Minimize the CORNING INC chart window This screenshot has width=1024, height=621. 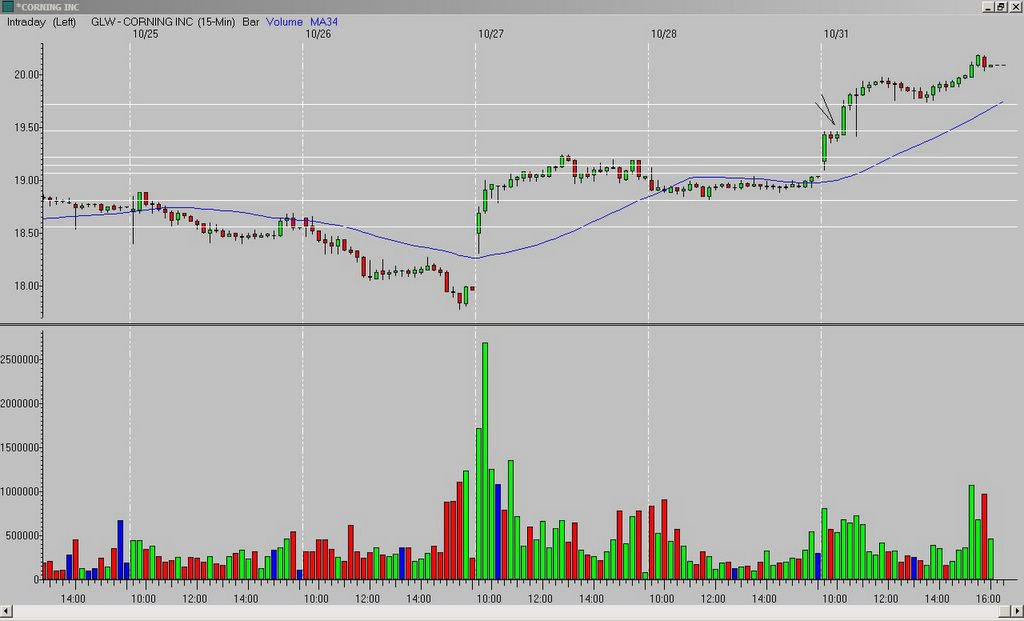pyautogui.click(x=989, y=7)
